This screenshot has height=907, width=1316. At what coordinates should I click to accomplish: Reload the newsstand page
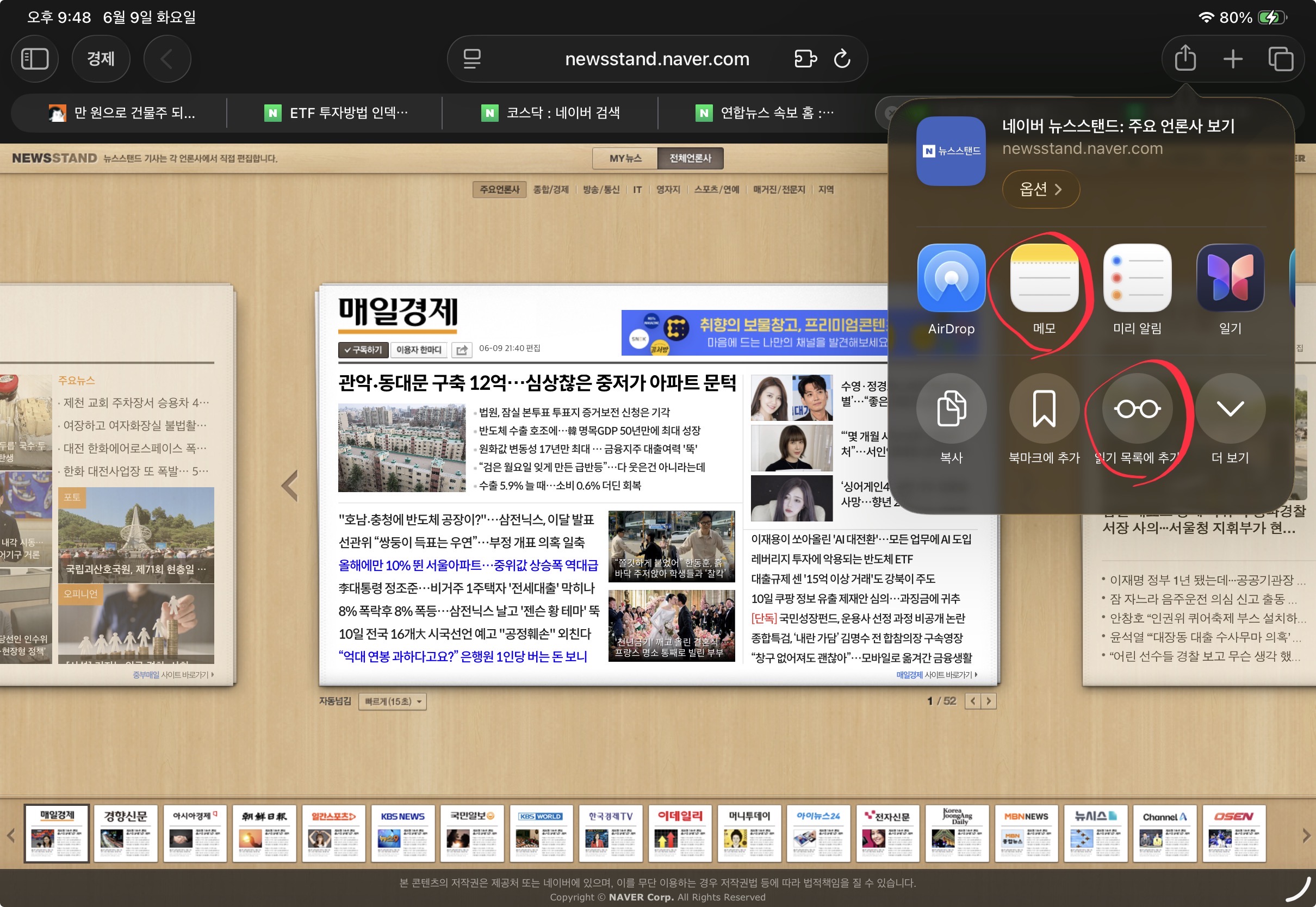pyautogui.click(x=842, y=59)
